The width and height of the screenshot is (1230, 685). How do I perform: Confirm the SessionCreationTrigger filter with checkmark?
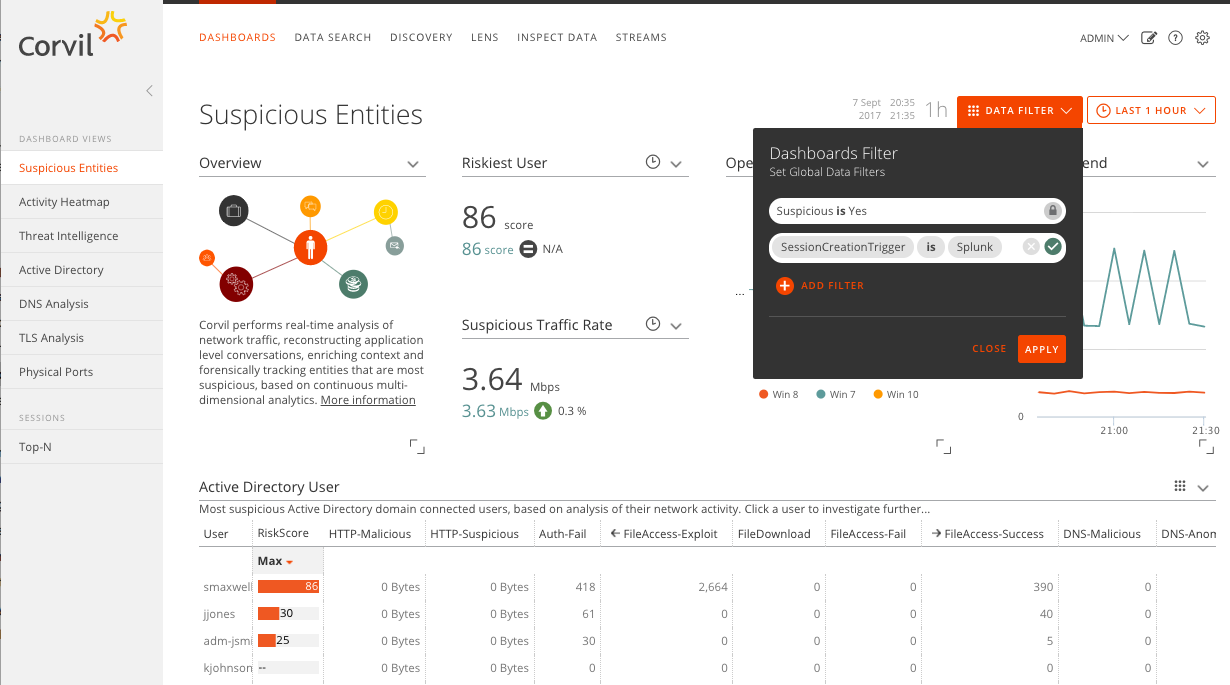coord(1052,247)
